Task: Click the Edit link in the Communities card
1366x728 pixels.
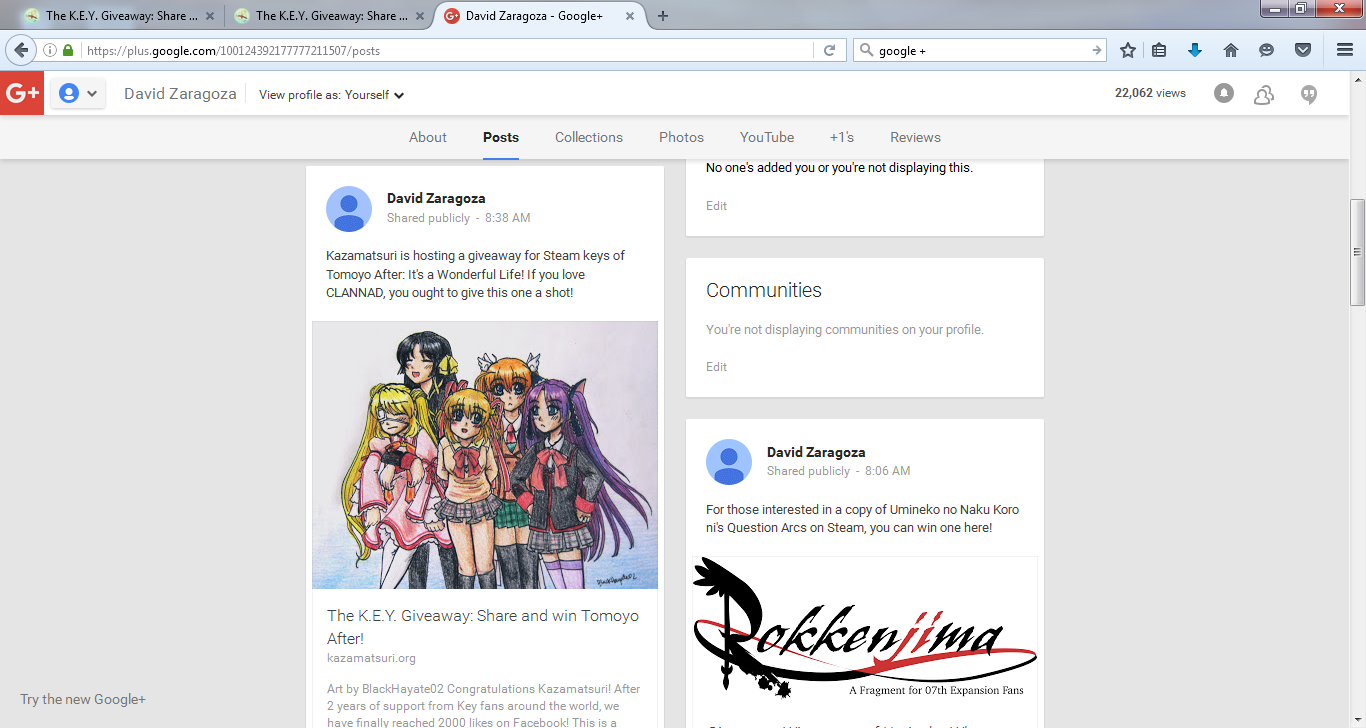Action: pyautogui.click(x=717, y=367)
